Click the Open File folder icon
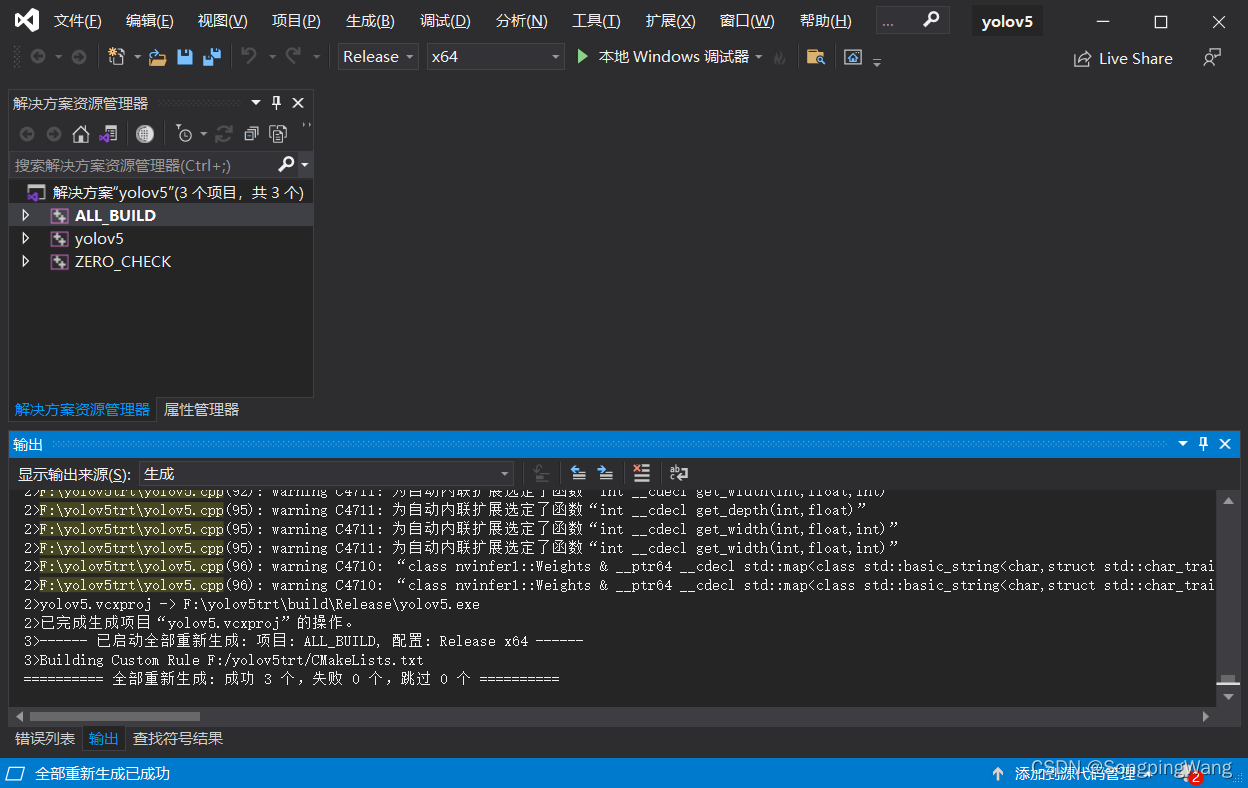Viewport: 1248px width, 788px height. tap(157, 57)
